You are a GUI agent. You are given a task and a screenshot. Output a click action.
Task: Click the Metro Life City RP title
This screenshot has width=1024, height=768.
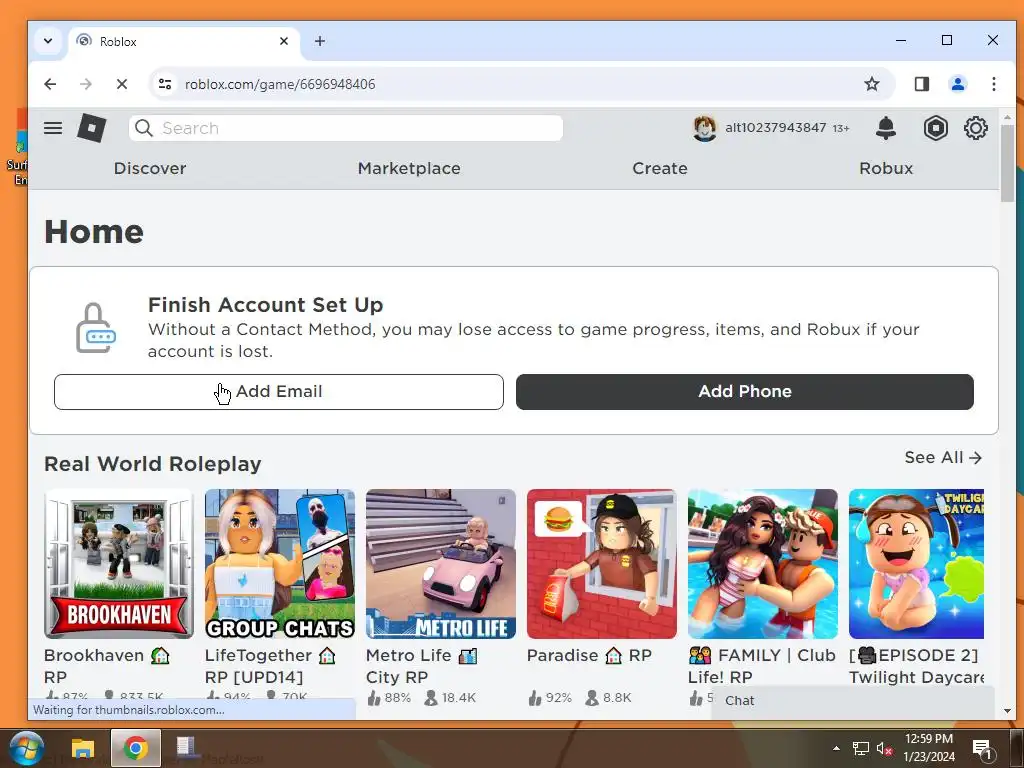pyautogui.click(x=422, y=666)
